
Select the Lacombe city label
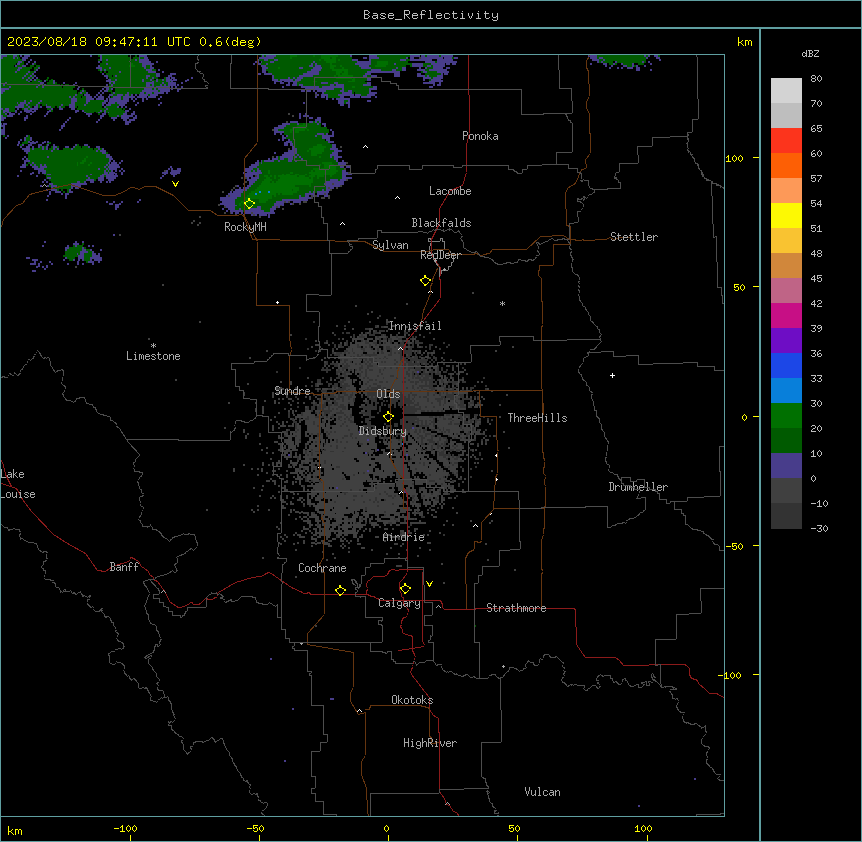pos(450,191)
